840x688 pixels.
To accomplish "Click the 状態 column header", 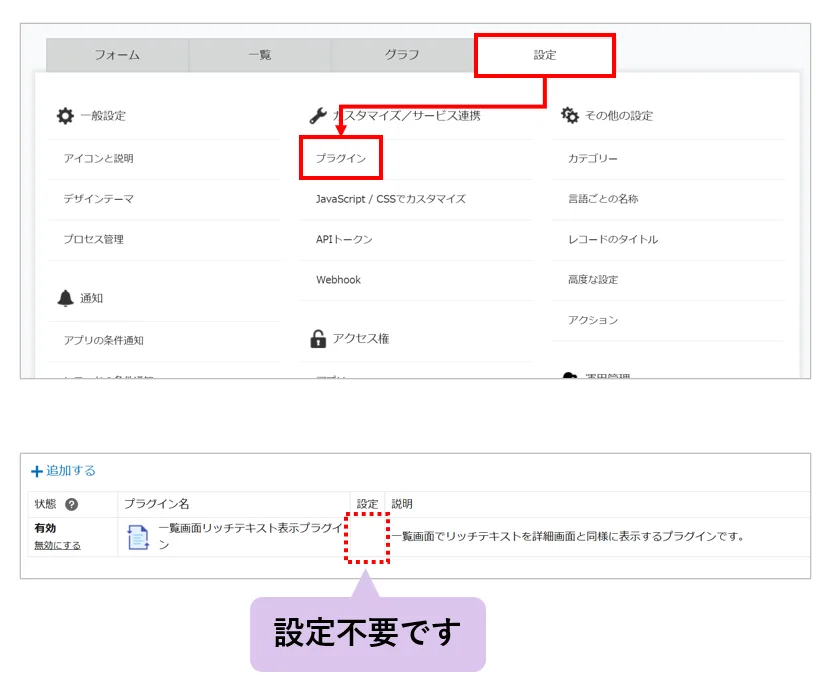I will point(46,504).
